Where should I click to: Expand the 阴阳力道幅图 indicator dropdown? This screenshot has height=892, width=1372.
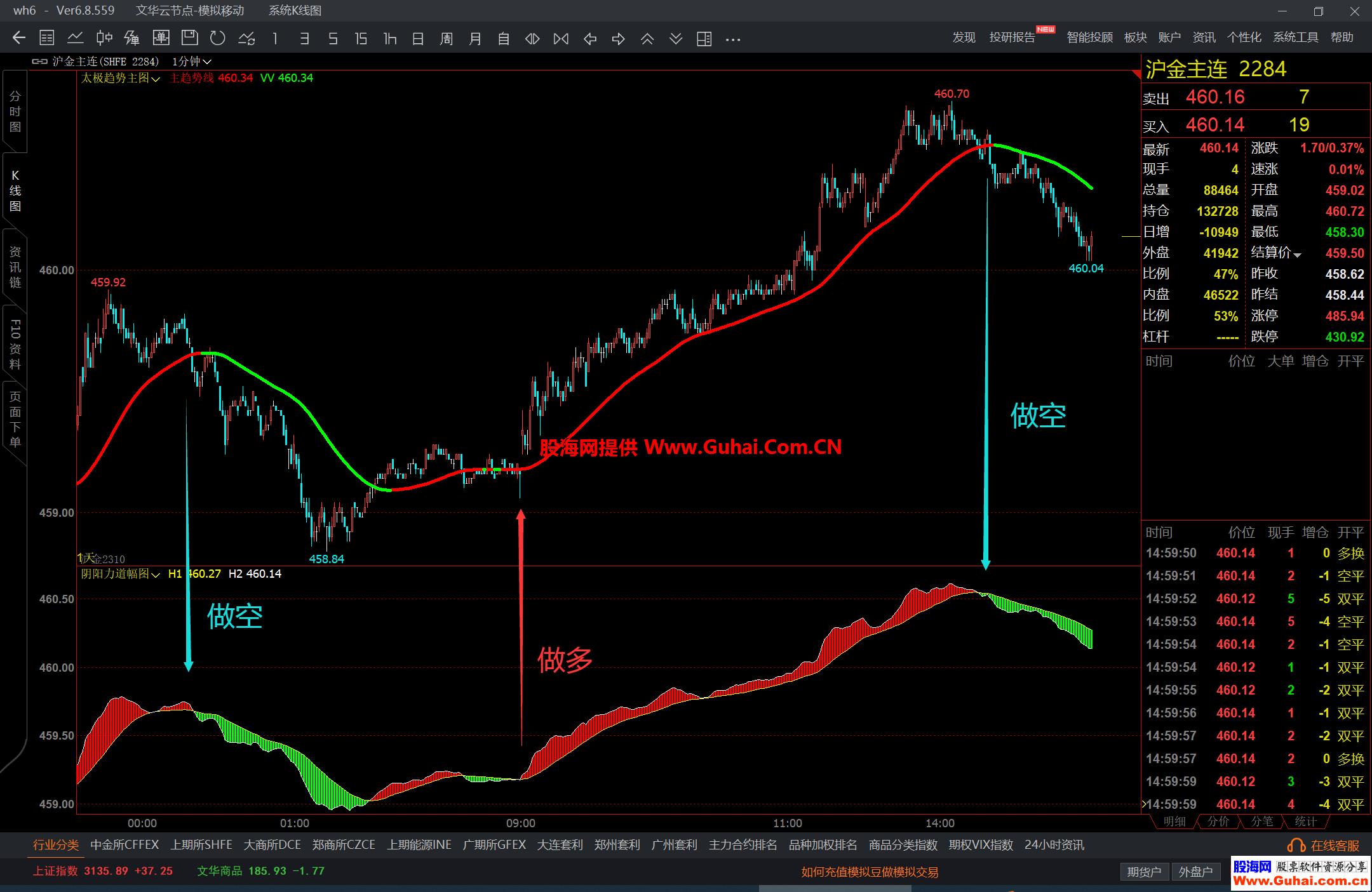[x=121, y=574]
